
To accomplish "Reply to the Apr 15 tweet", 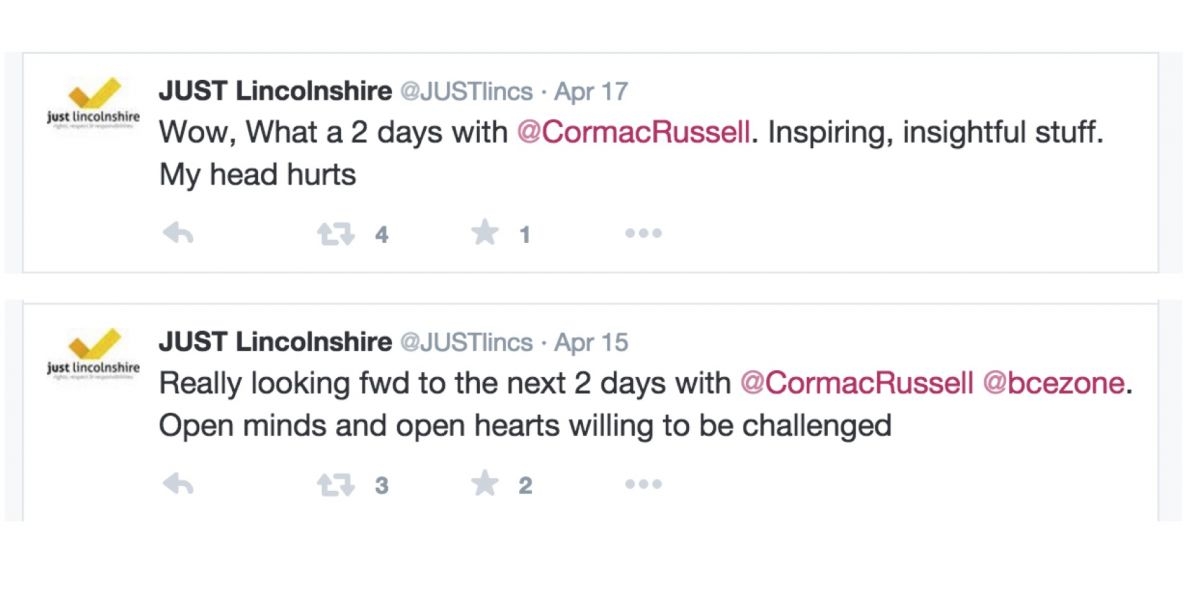I will coord(177,485).
